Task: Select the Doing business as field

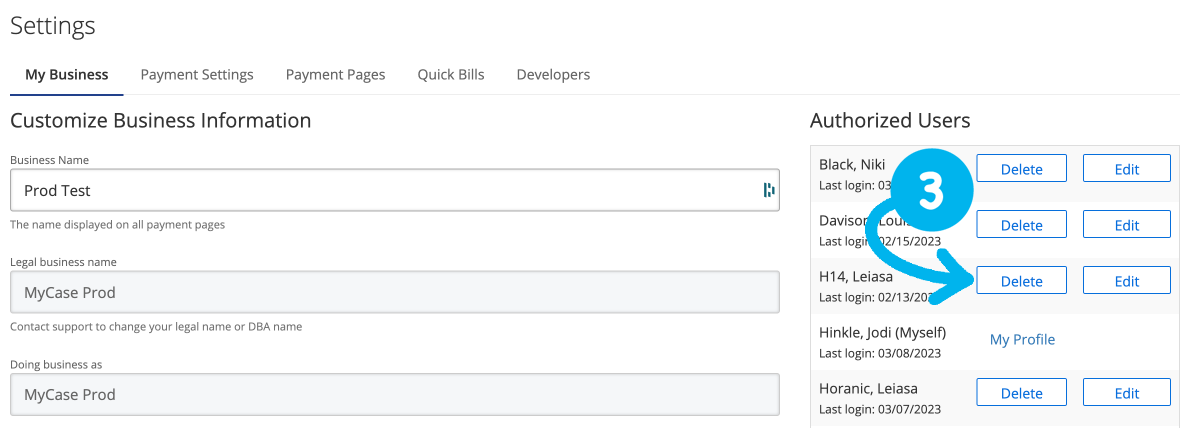Action: click(394, 395)
